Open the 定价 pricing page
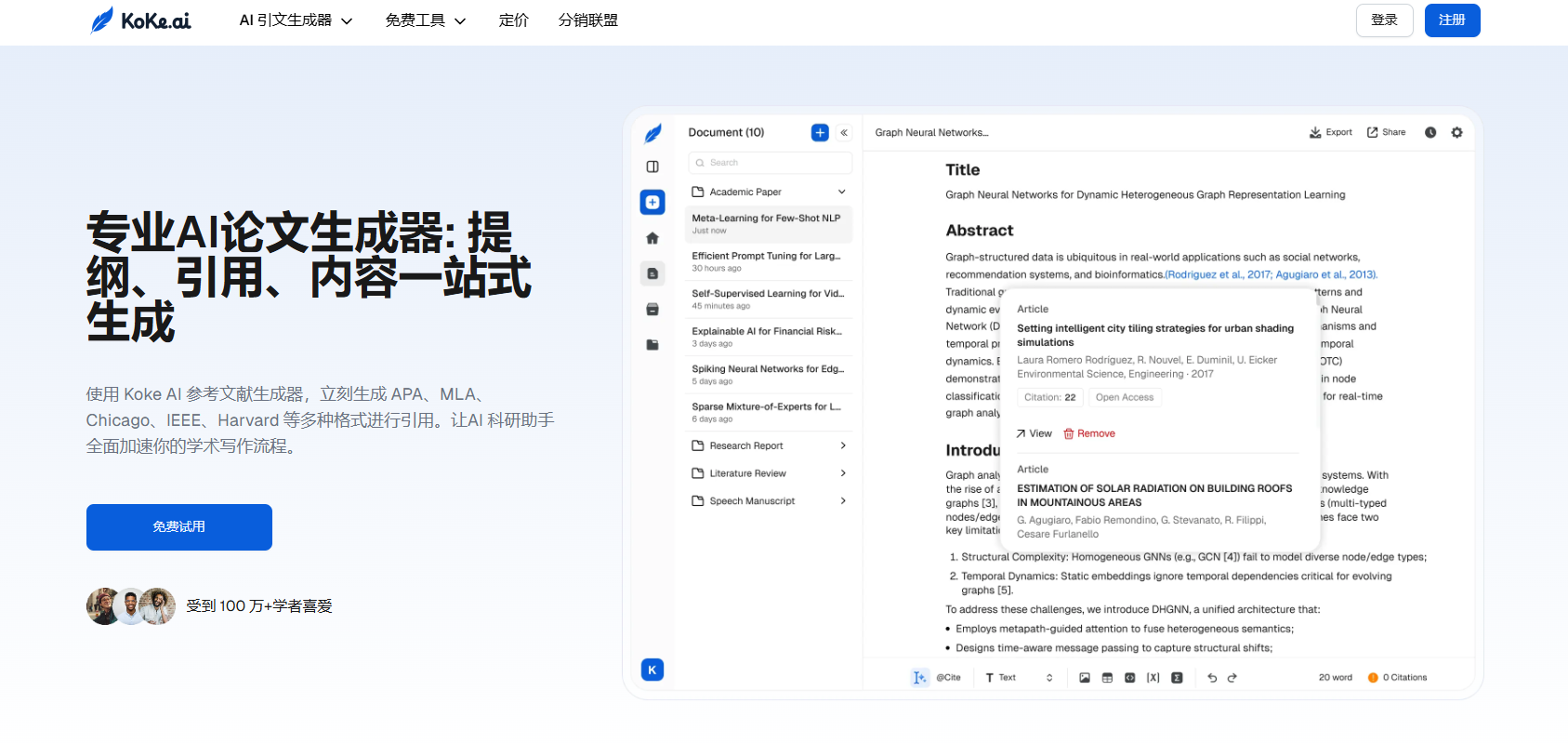The height and width of the screenshot is (744, 1568). tap(513, 20)
